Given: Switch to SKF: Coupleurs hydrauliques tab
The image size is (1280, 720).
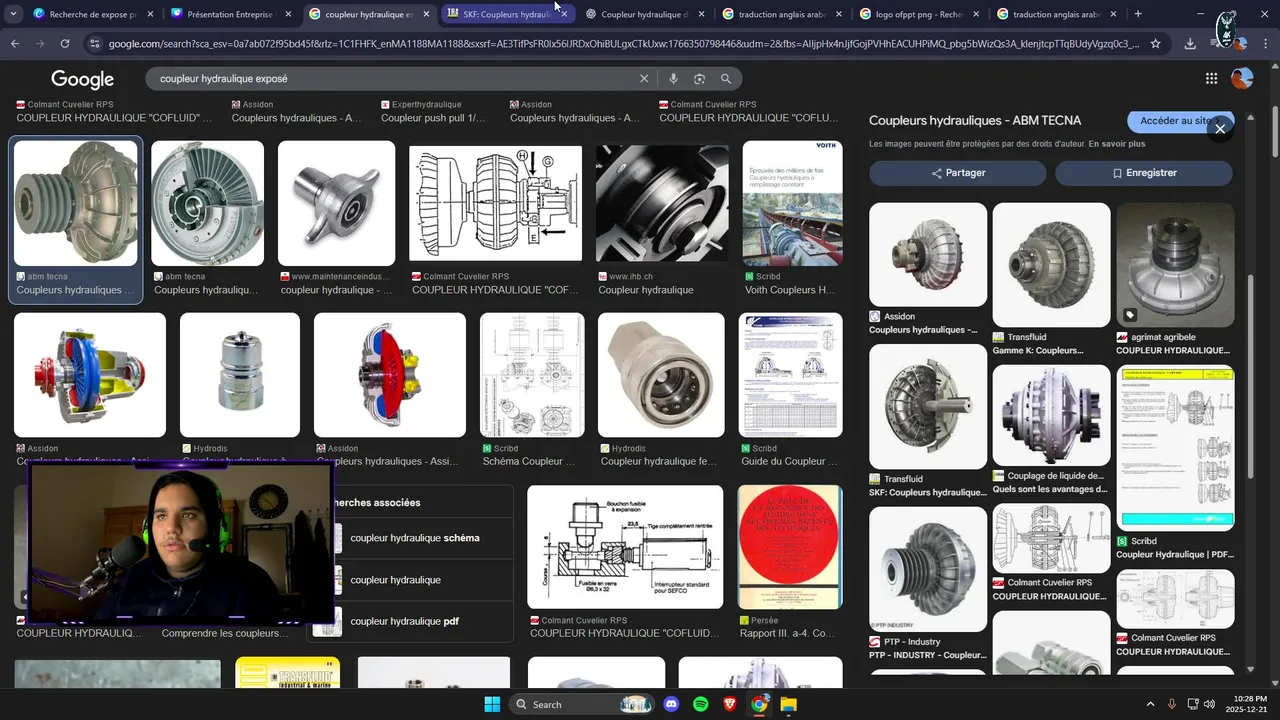Looking at the screenshot, I should [506, 14].
